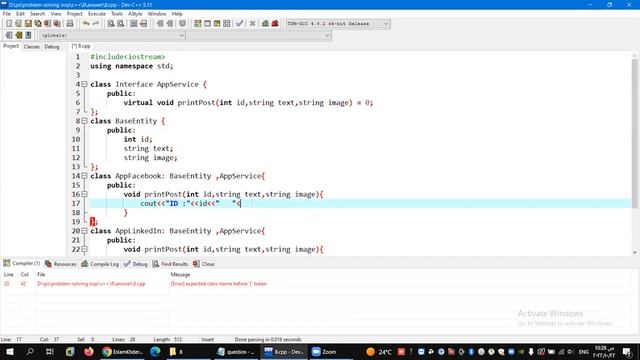Switch to the Project side tab

click(11, 46)
